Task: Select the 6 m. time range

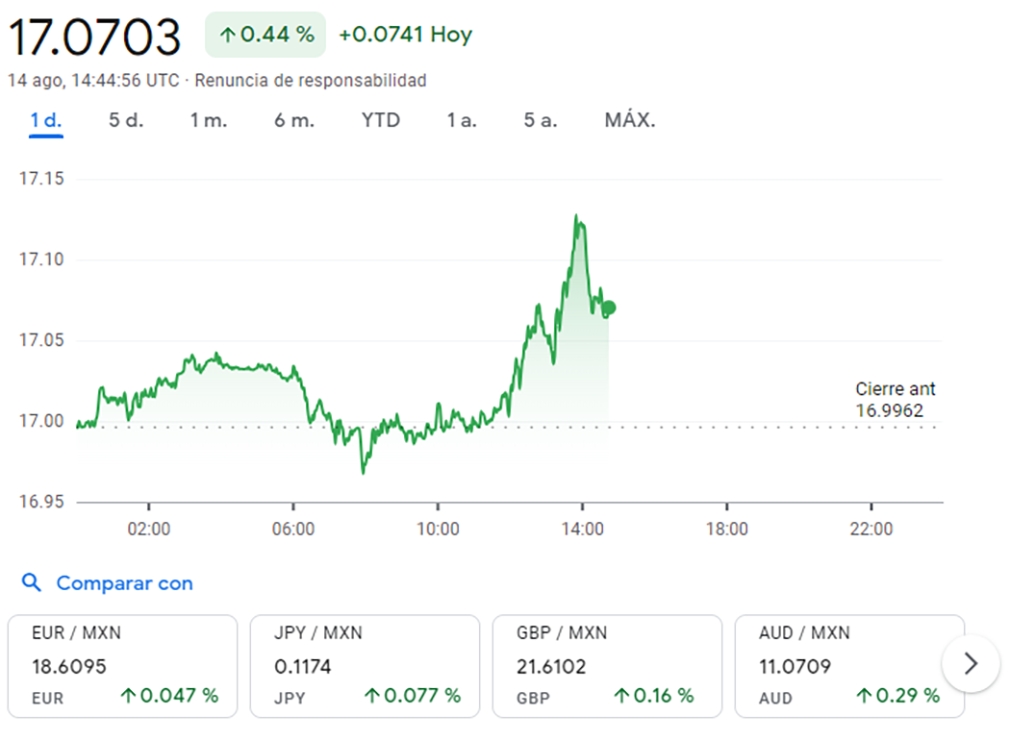Action: click(294, 121)
